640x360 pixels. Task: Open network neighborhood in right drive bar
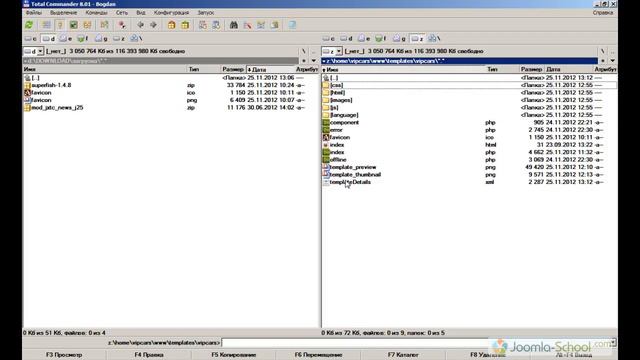point(434,38)
